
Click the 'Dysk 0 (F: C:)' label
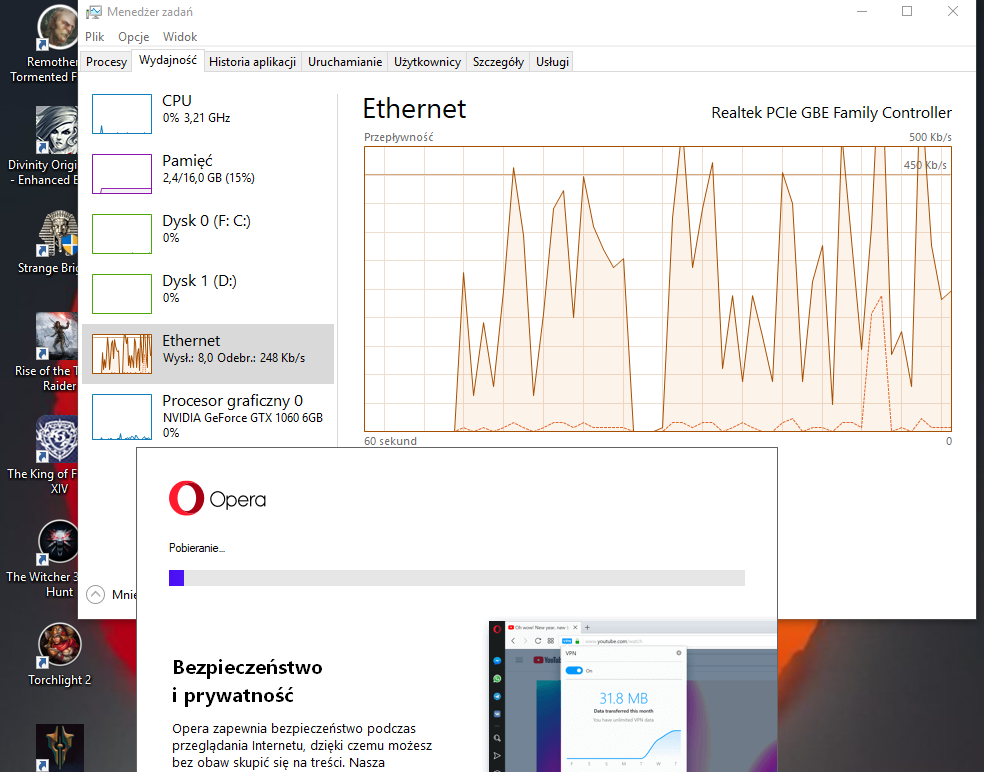tap(206, 221)
